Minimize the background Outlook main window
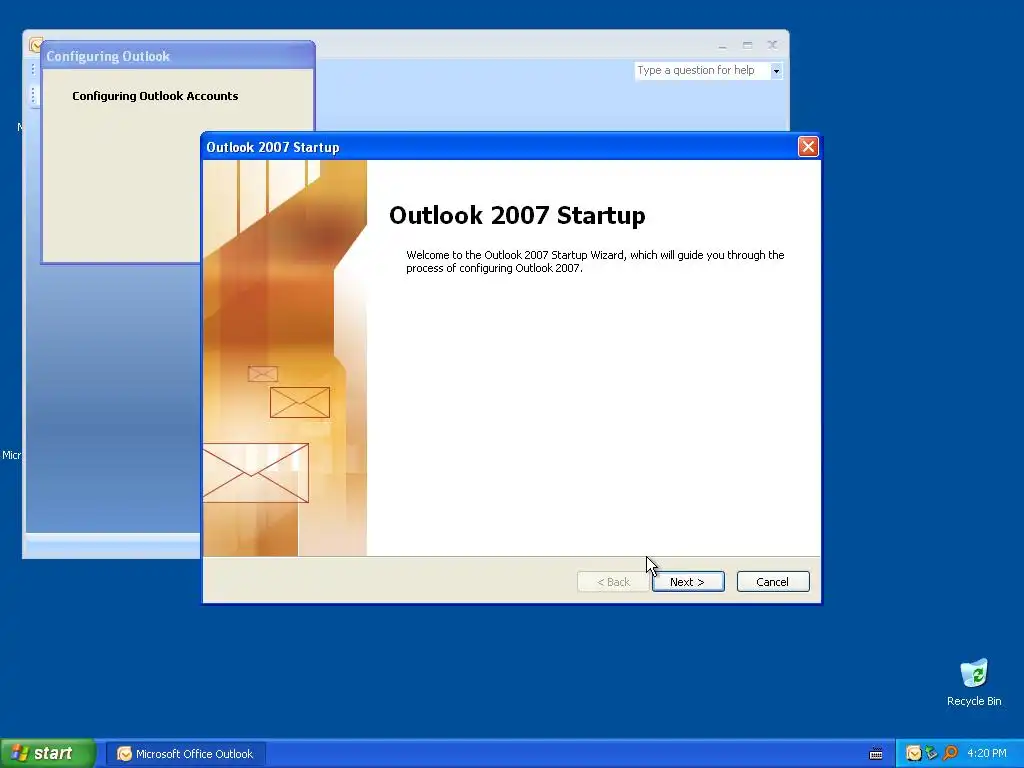This screenshot has width=1024, height=768. tap(722, 45)
